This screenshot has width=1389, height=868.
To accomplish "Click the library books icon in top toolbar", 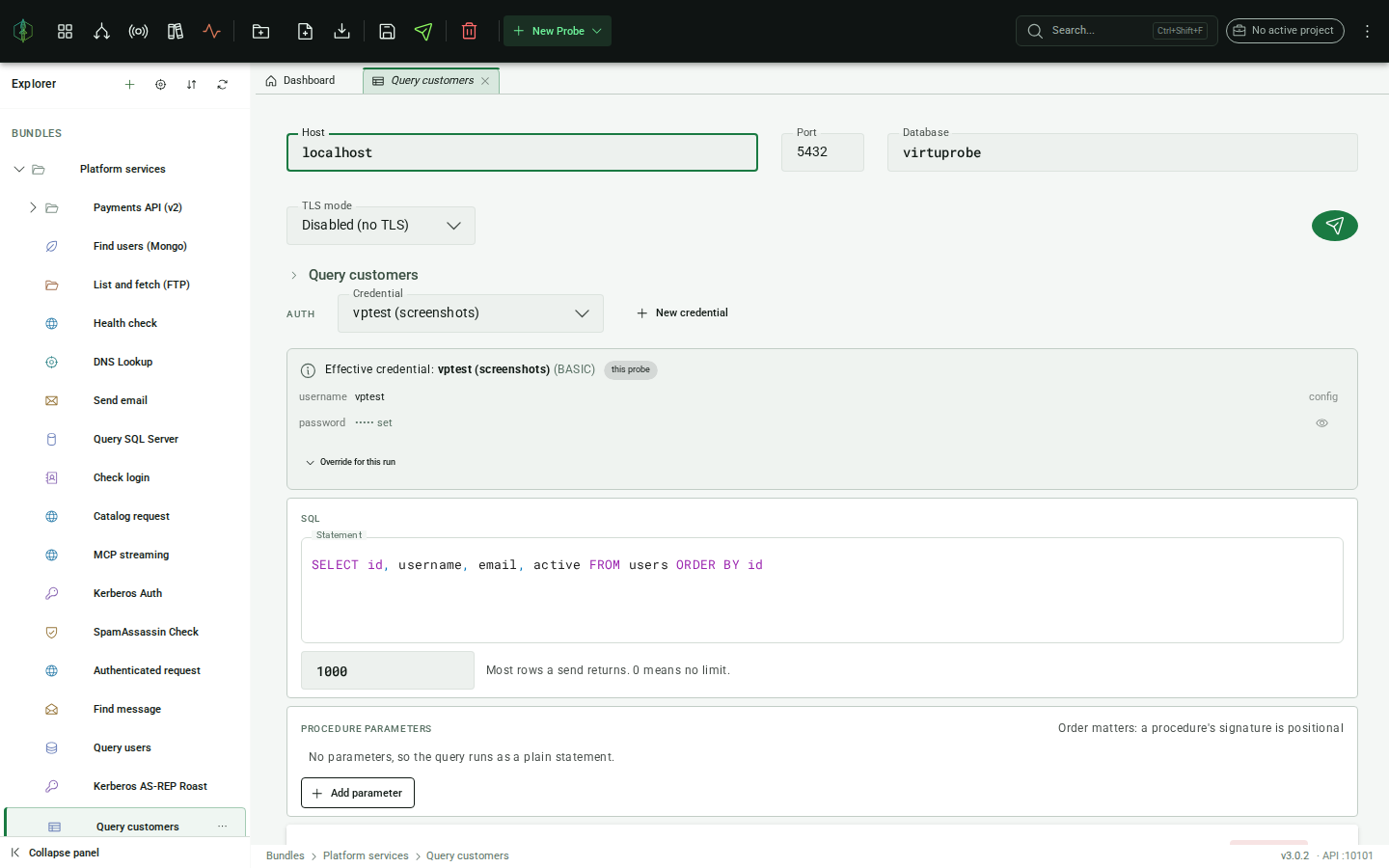I will [175, 31].
